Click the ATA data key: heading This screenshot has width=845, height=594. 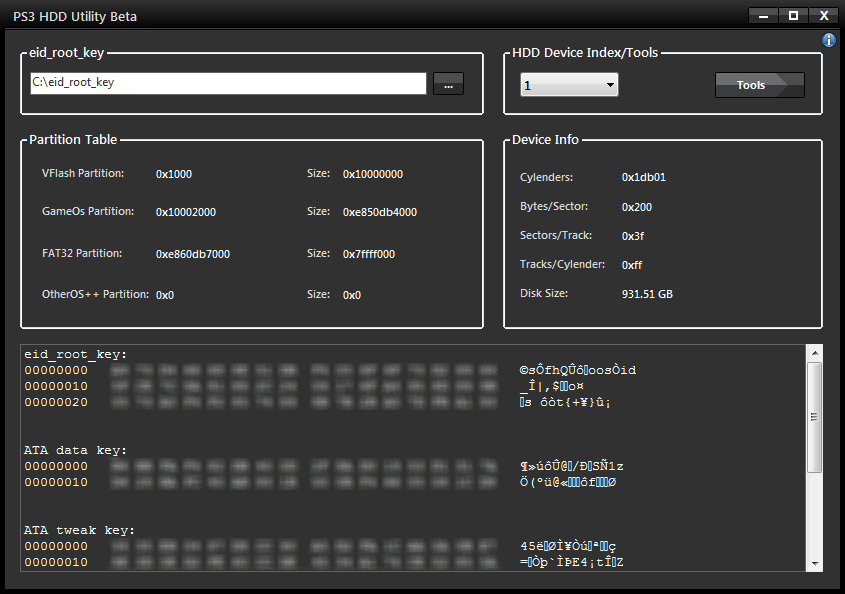(x=75, y=450)
